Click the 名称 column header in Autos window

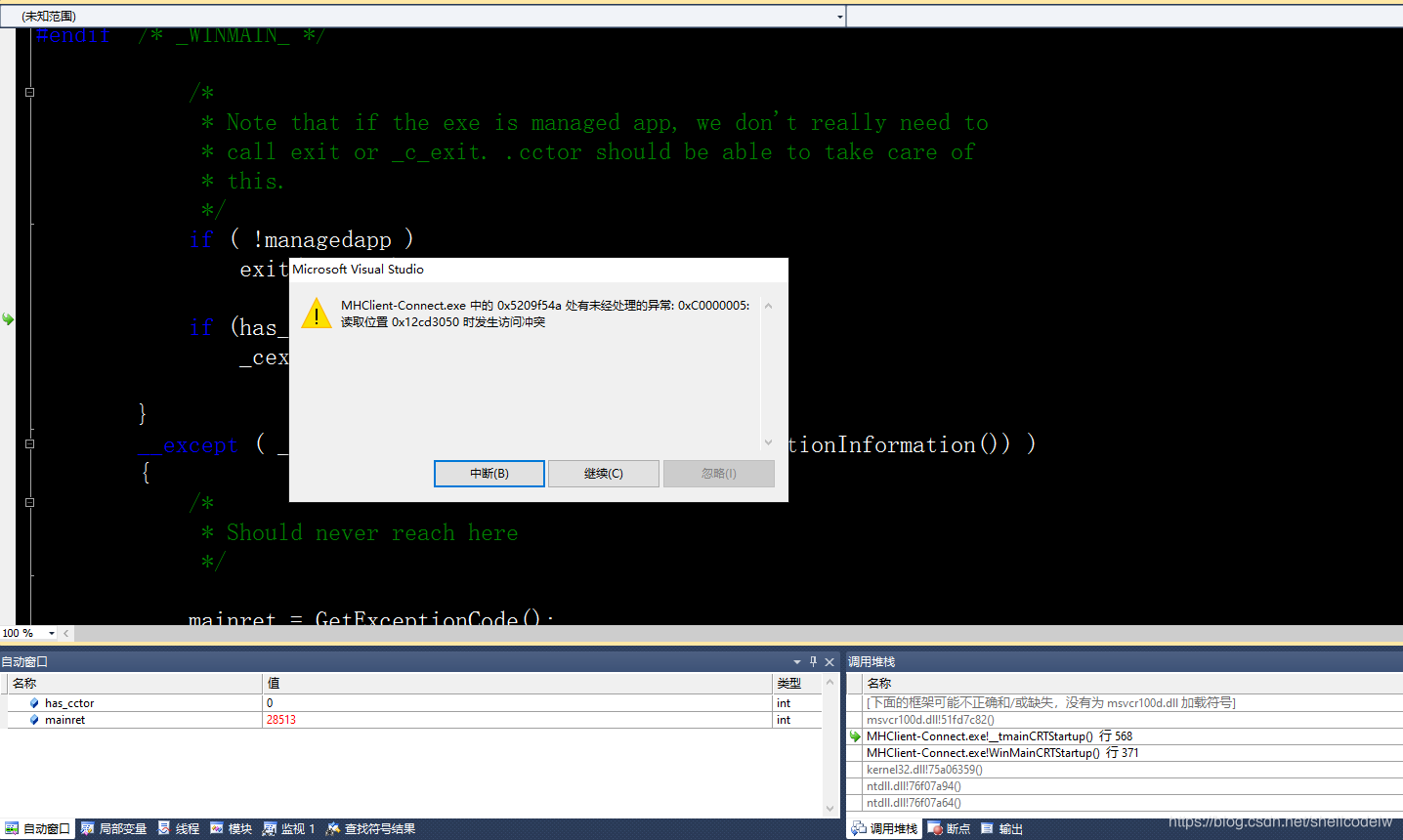pyautogui.click(x=135, y=683)
